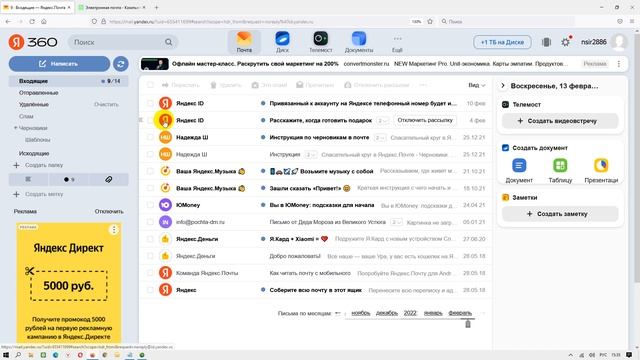Open the Вид view dropdown
This screenshot has height=360, width=640.
pos(477,85)
